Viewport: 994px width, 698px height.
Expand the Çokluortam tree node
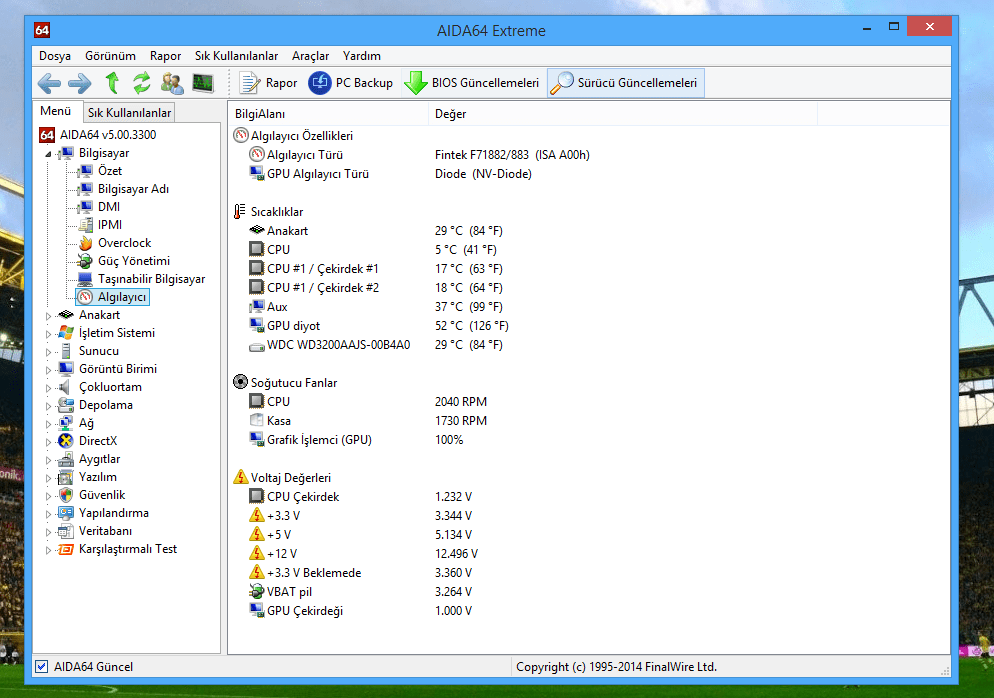(x=48, y=387)
